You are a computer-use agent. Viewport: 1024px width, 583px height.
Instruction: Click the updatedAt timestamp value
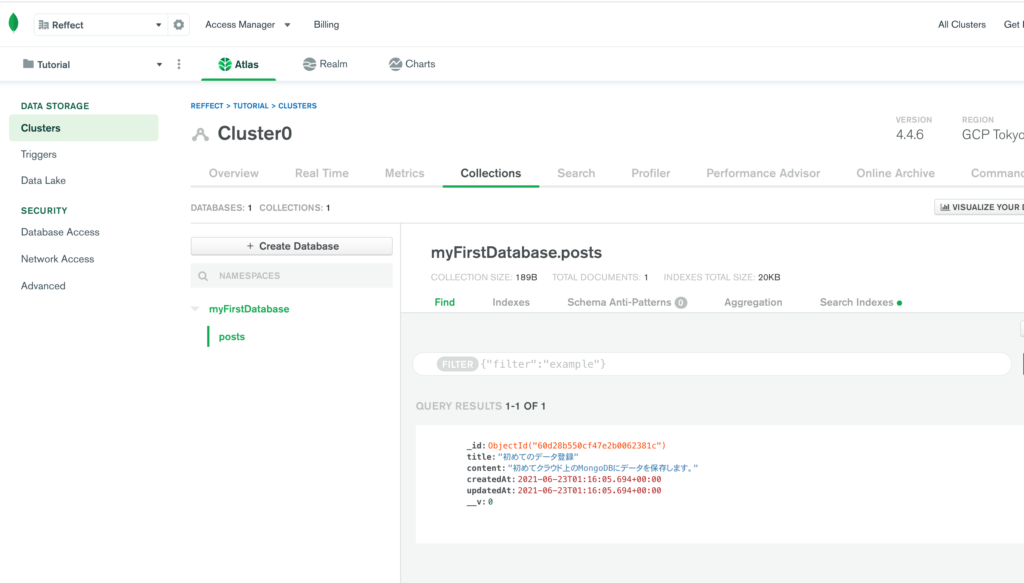tap(589, 490)
